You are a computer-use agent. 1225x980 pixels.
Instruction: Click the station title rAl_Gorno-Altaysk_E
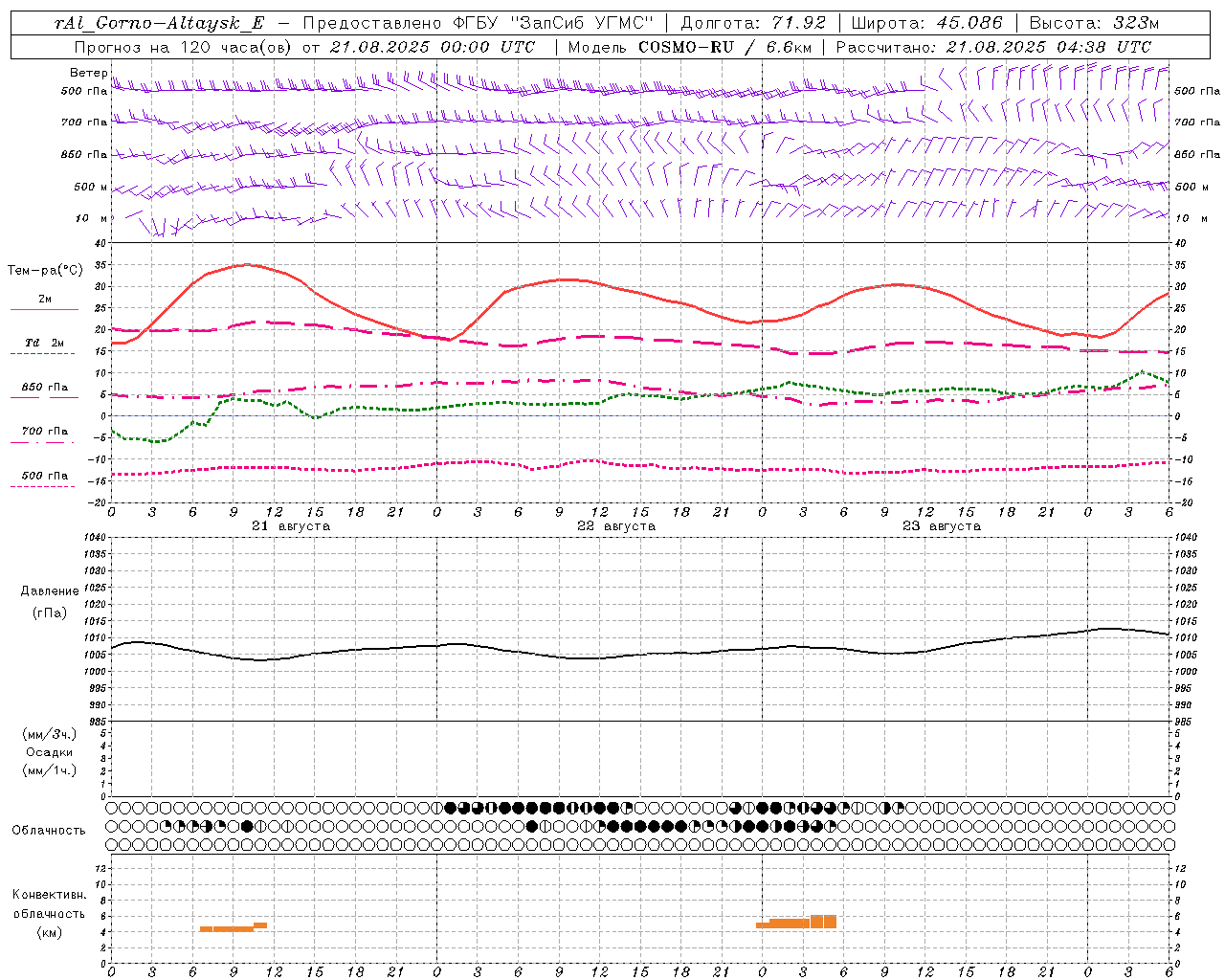(x=160, y=23)
